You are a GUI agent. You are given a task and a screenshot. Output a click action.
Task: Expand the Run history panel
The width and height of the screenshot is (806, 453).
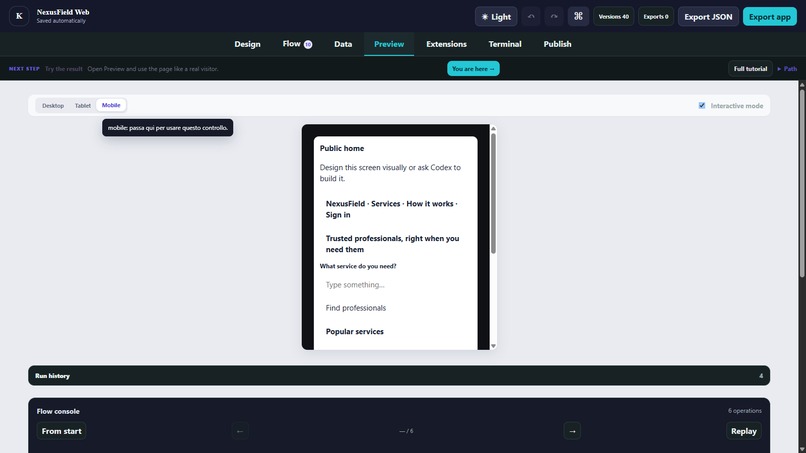click(399, 376)
